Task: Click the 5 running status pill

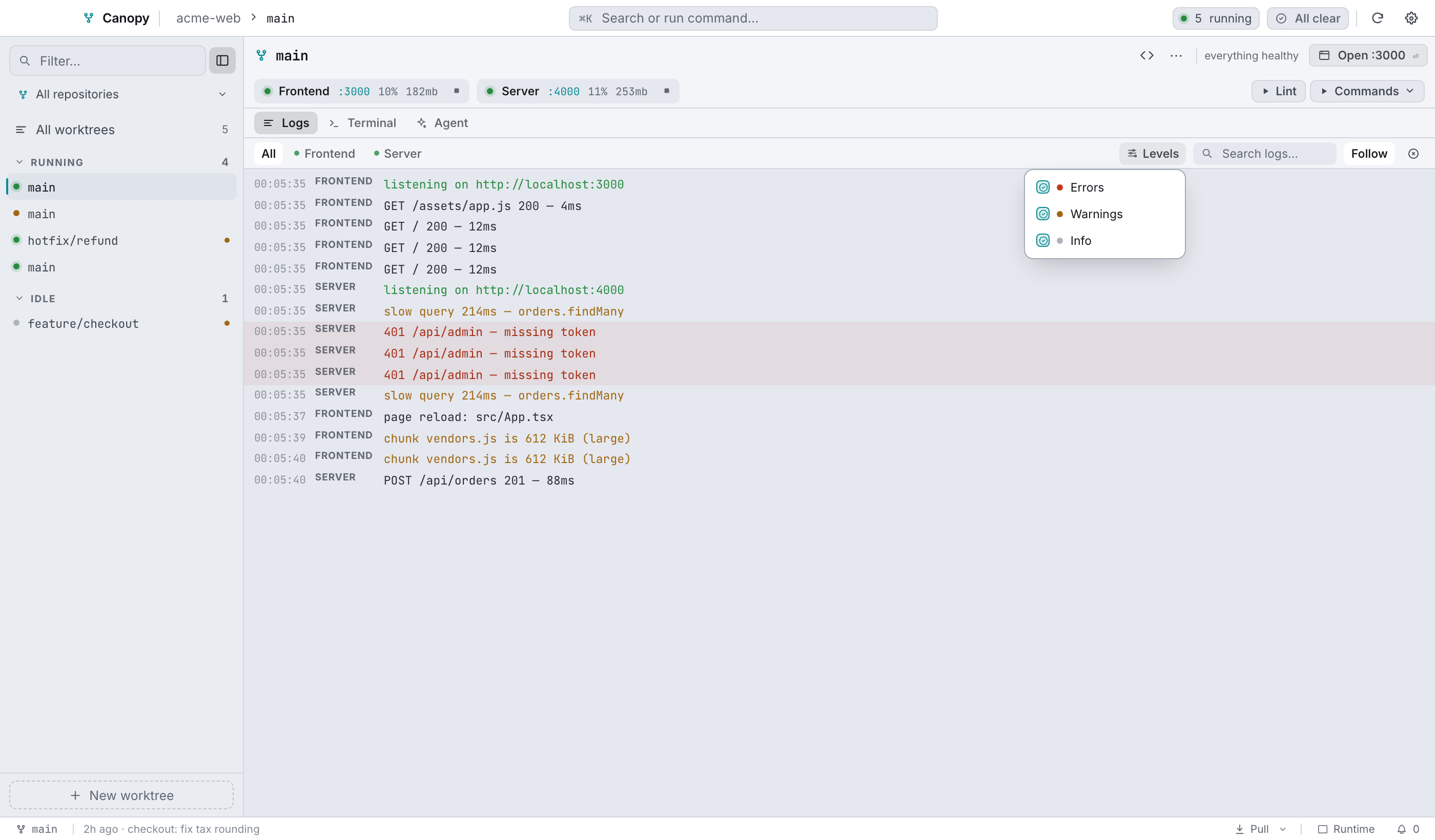Action: click(x=1216, y=18)
